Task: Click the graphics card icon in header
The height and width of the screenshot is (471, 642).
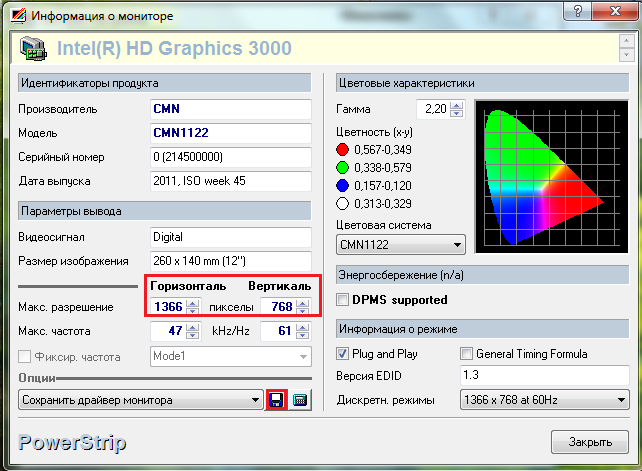Action: (x=33, y=49)
